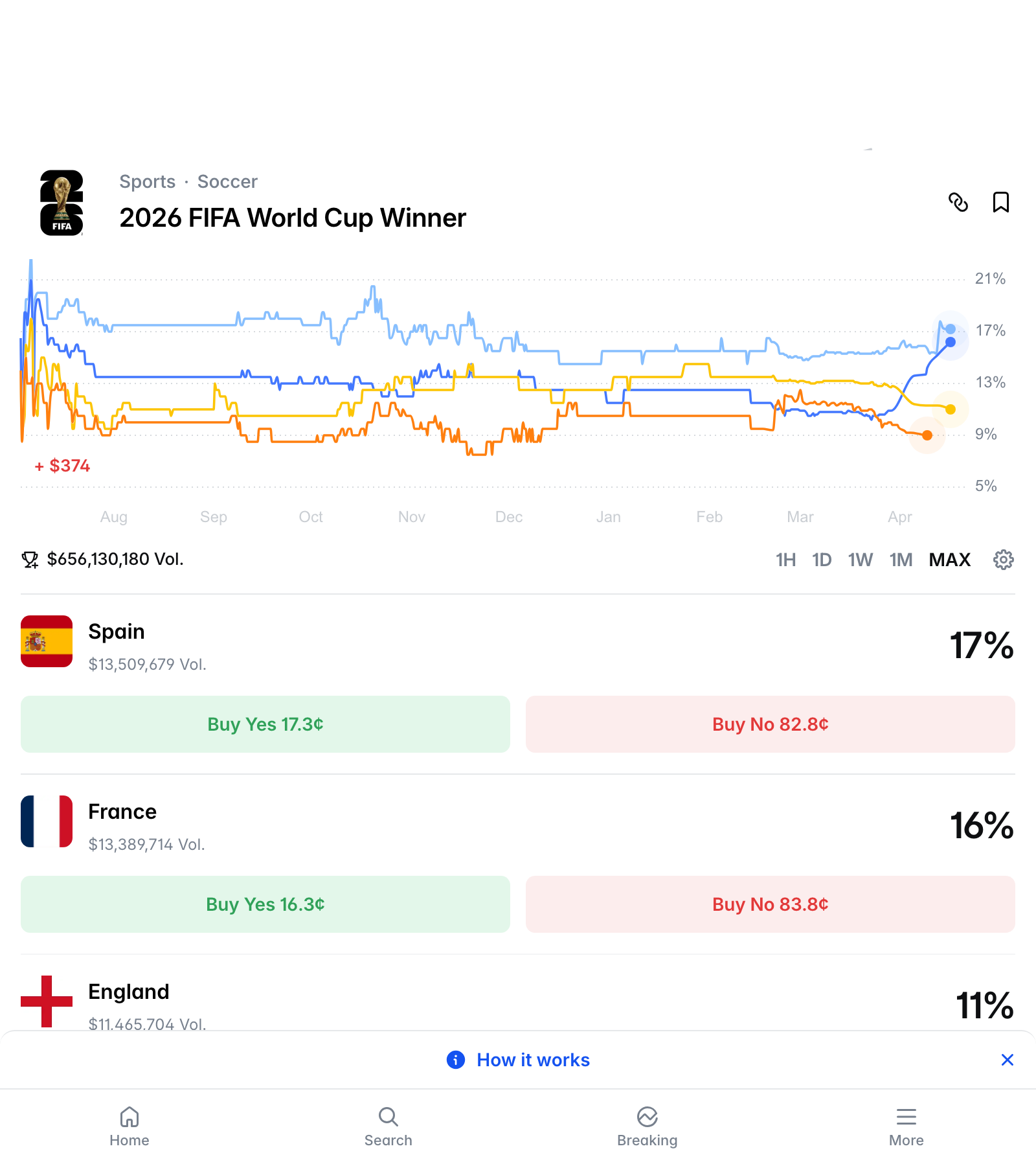1036x1166 pixels.
Task: Buy No on France at 83.8 cents
Action: (x=771, y=904)
